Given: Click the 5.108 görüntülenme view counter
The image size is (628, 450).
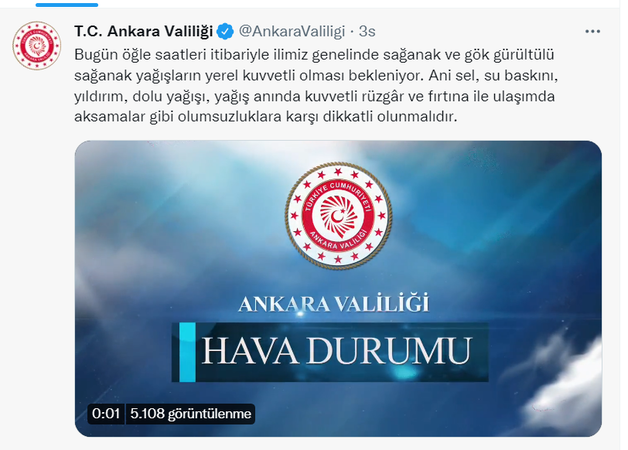Looking at the screenshot, I should 191,414.
